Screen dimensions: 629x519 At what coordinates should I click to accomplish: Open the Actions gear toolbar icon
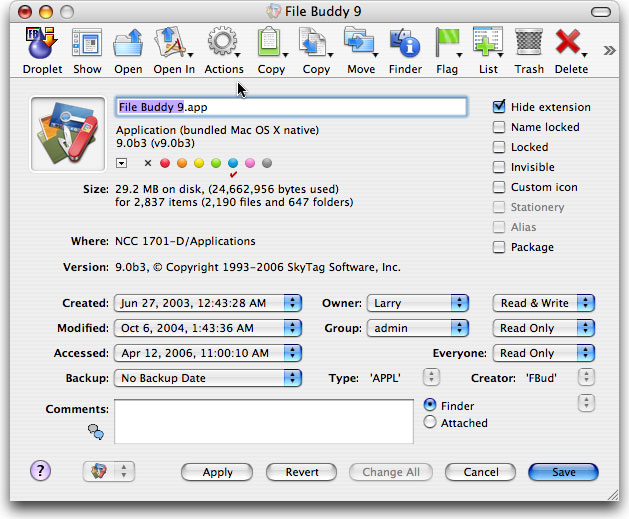[x=223, y=42]
